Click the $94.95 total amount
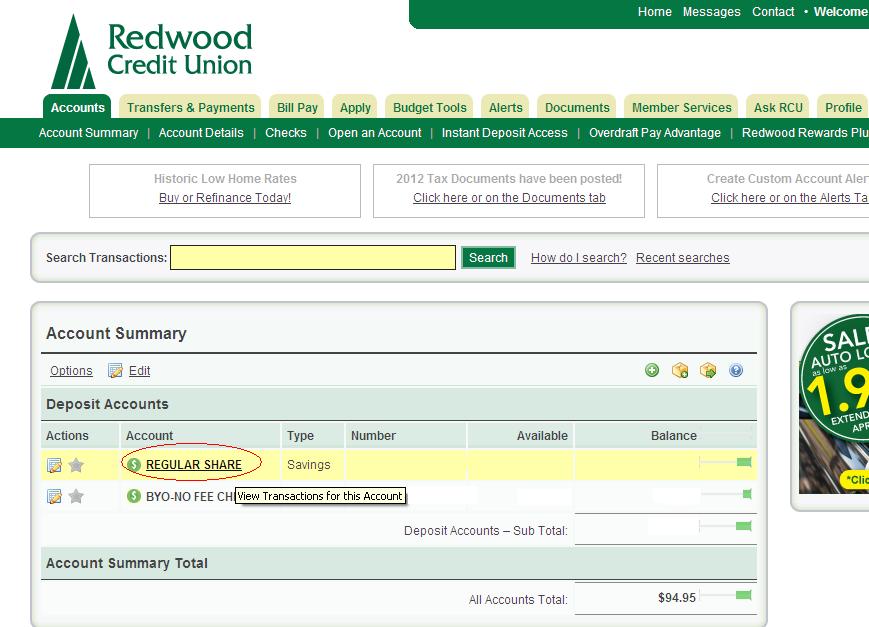Screen dimensions: 869x627 tap(677, 598)
